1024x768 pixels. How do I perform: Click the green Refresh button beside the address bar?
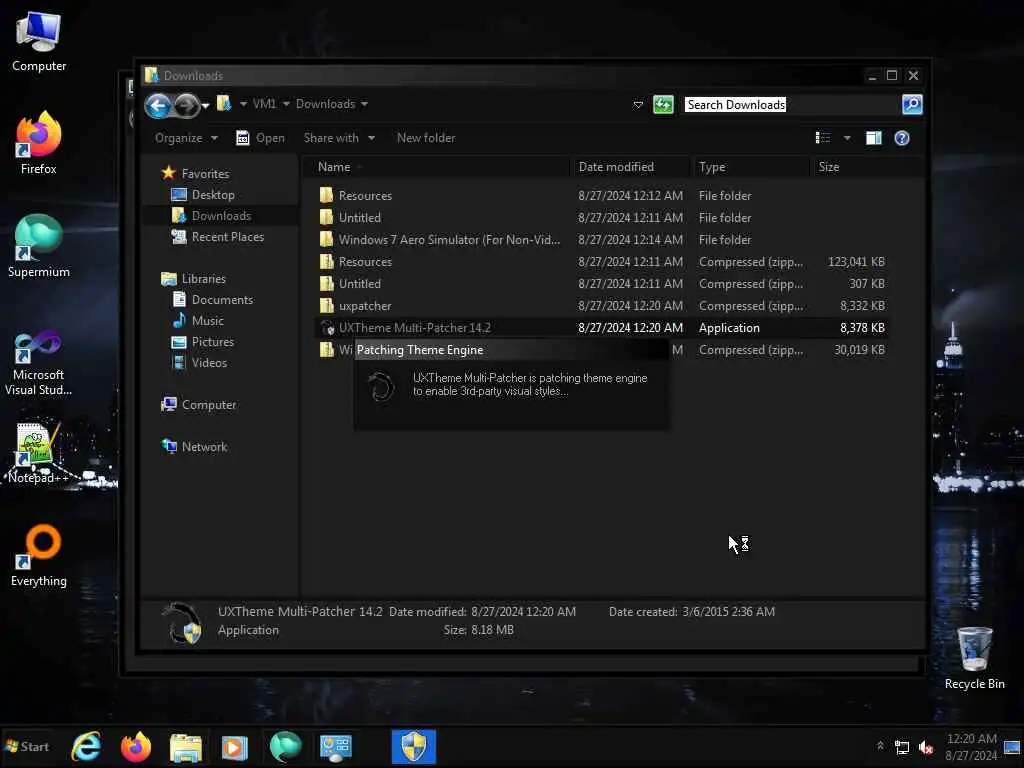pos(663,104)
